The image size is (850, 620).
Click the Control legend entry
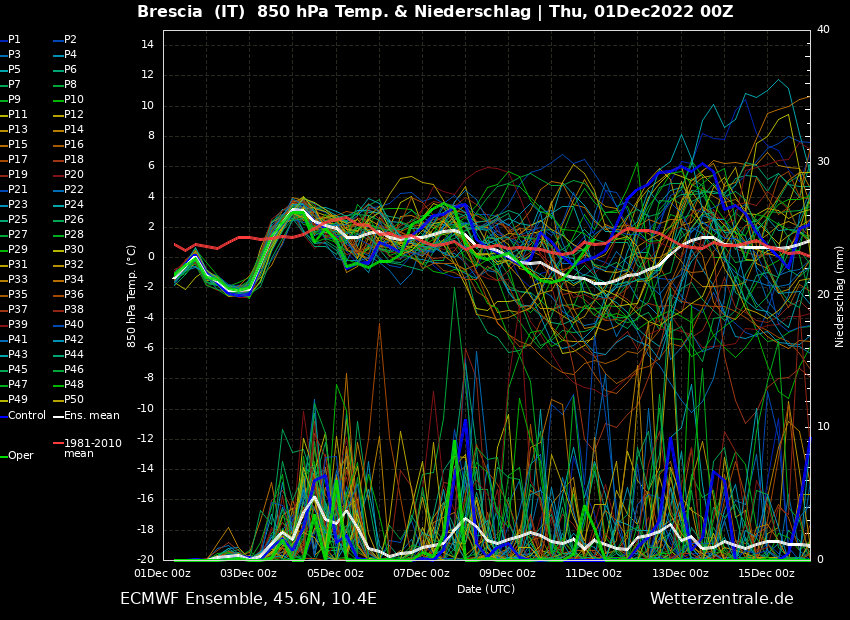tap(26, 415)
